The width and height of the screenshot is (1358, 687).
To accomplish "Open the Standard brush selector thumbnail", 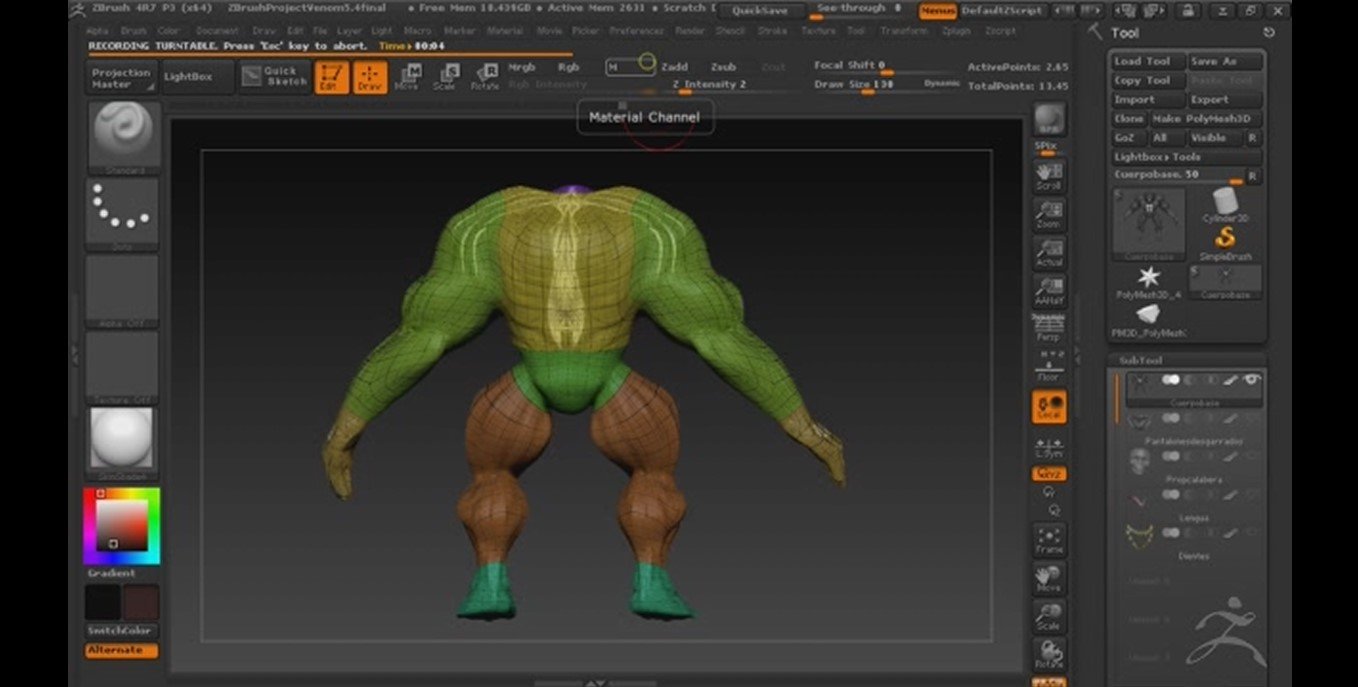I will [124, 137].
